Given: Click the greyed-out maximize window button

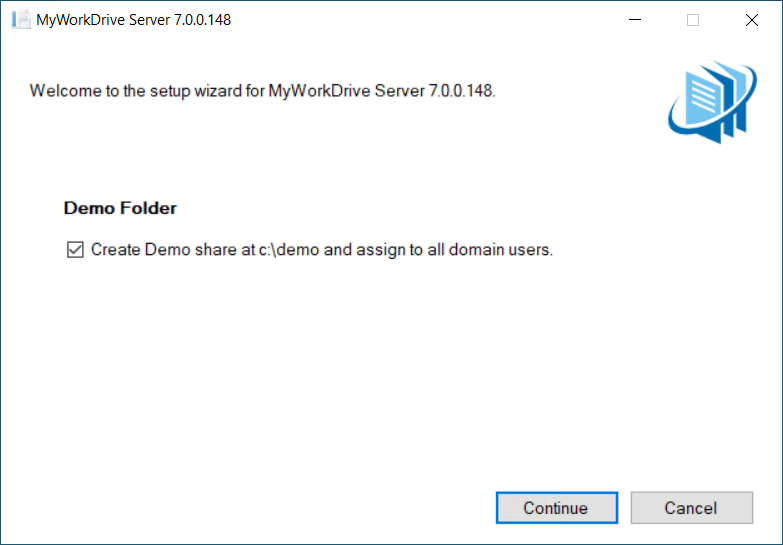Looking at the screenshot, I should [x=693, y=19].
